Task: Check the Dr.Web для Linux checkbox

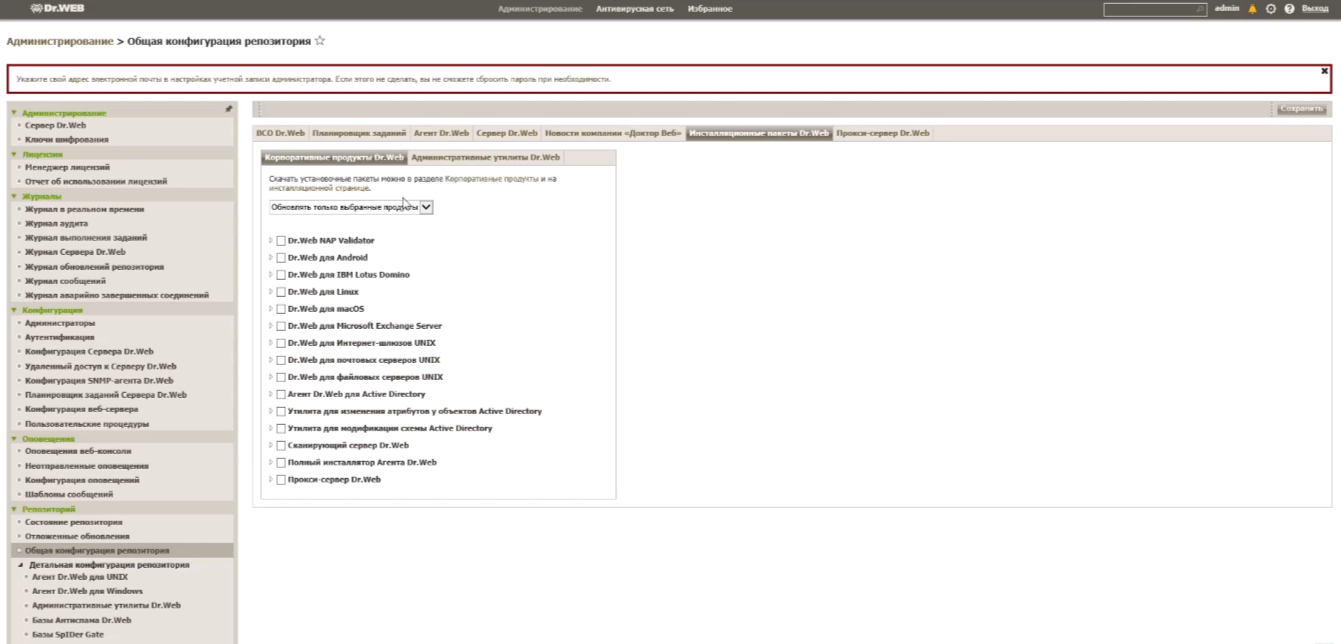Action: [x=281, y=292]
